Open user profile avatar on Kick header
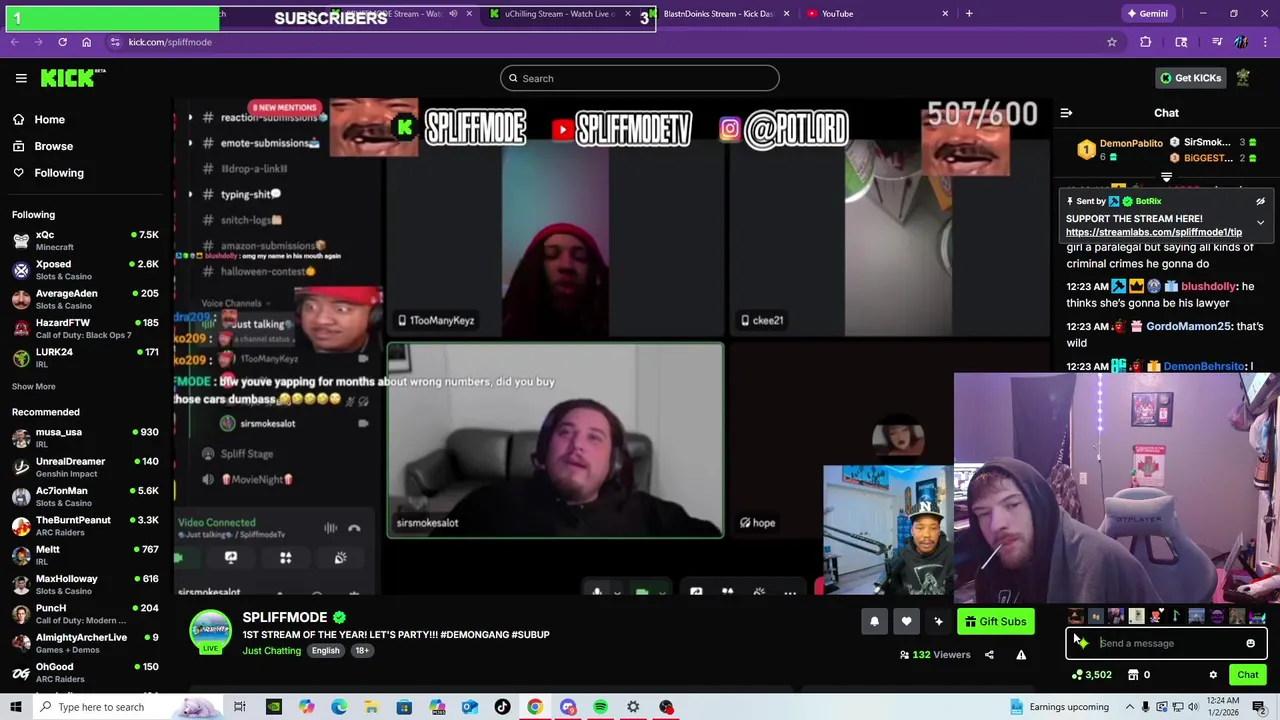The width and height of the screenshot is (1280, 720). click(x=1243, y=78)
